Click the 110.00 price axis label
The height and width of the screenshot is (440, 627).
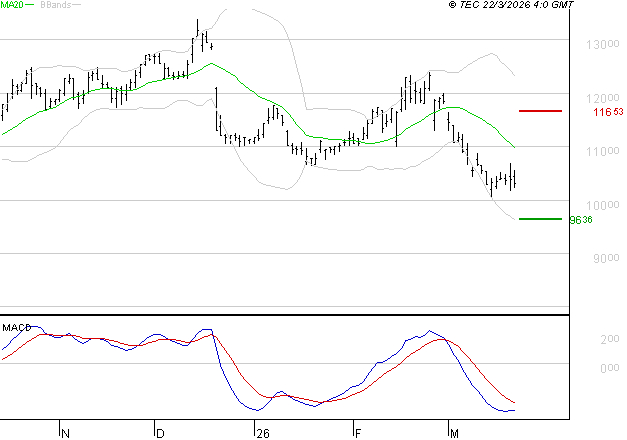coord(603,151)
